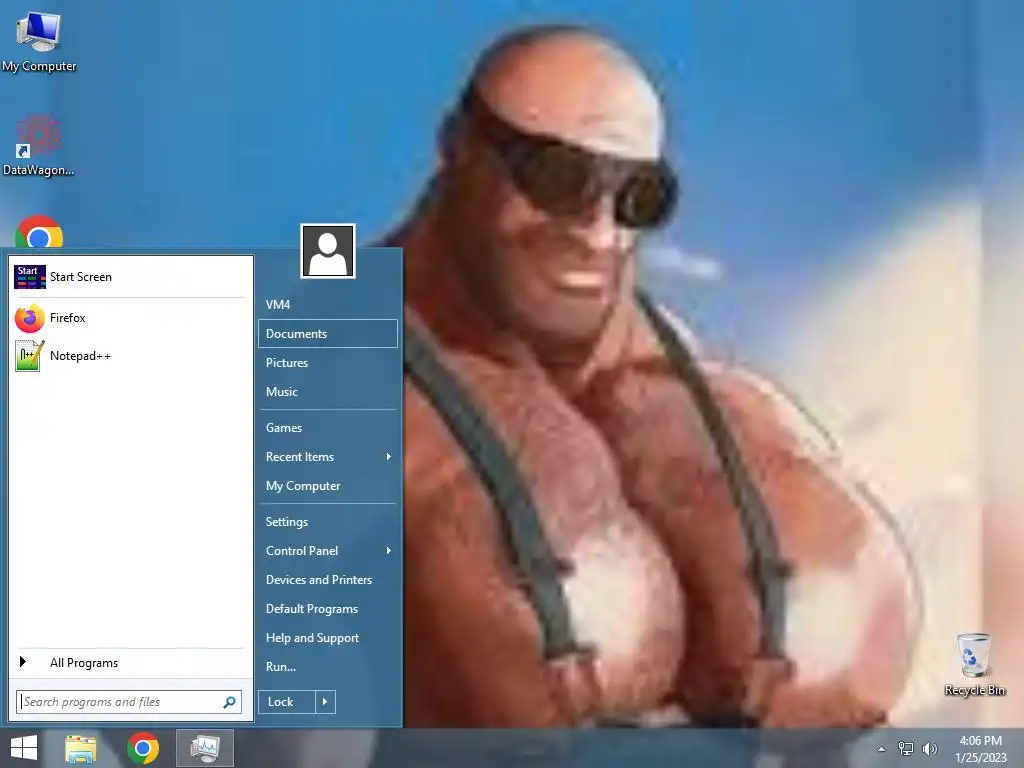Expand All Programs
The height and width of the screenshot is (768, 1024).
click(129, 663)
